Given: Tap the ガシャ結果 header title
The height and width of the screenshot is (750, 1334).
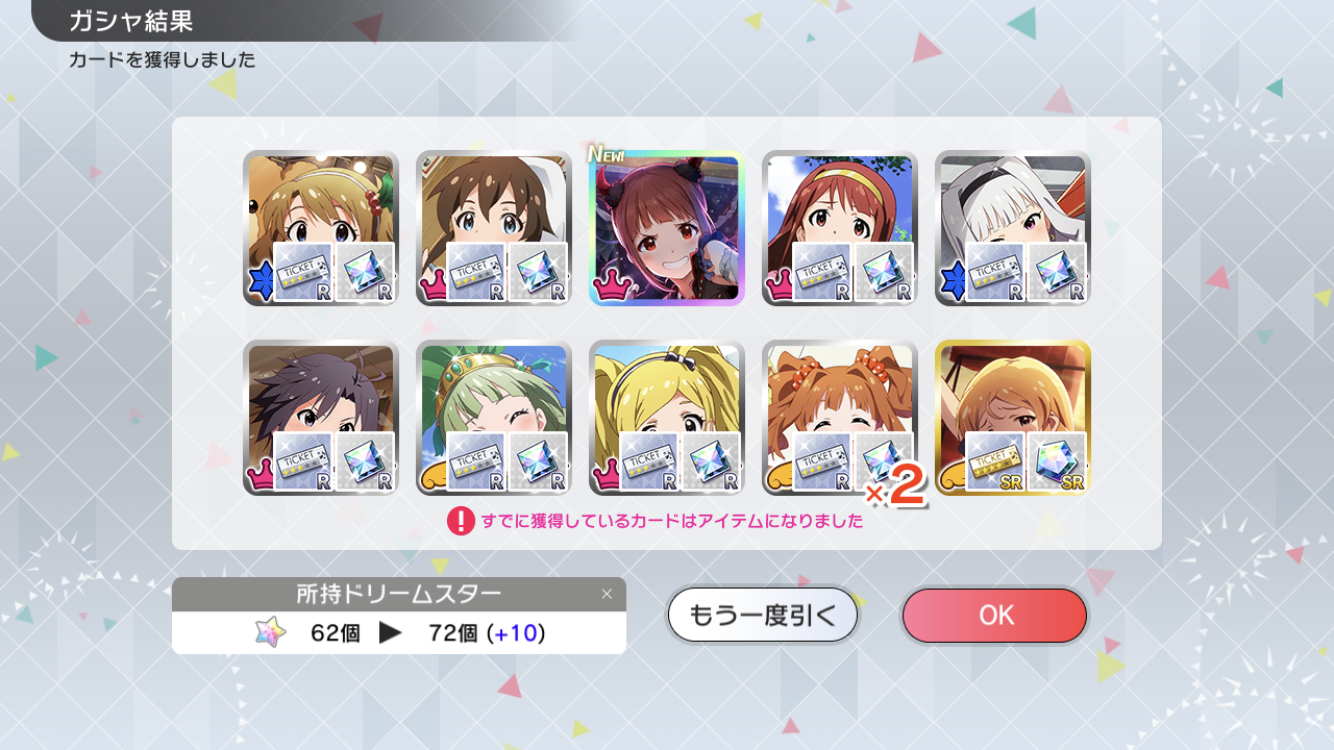Looking at the screenshot, I should (x=130, y=21).
